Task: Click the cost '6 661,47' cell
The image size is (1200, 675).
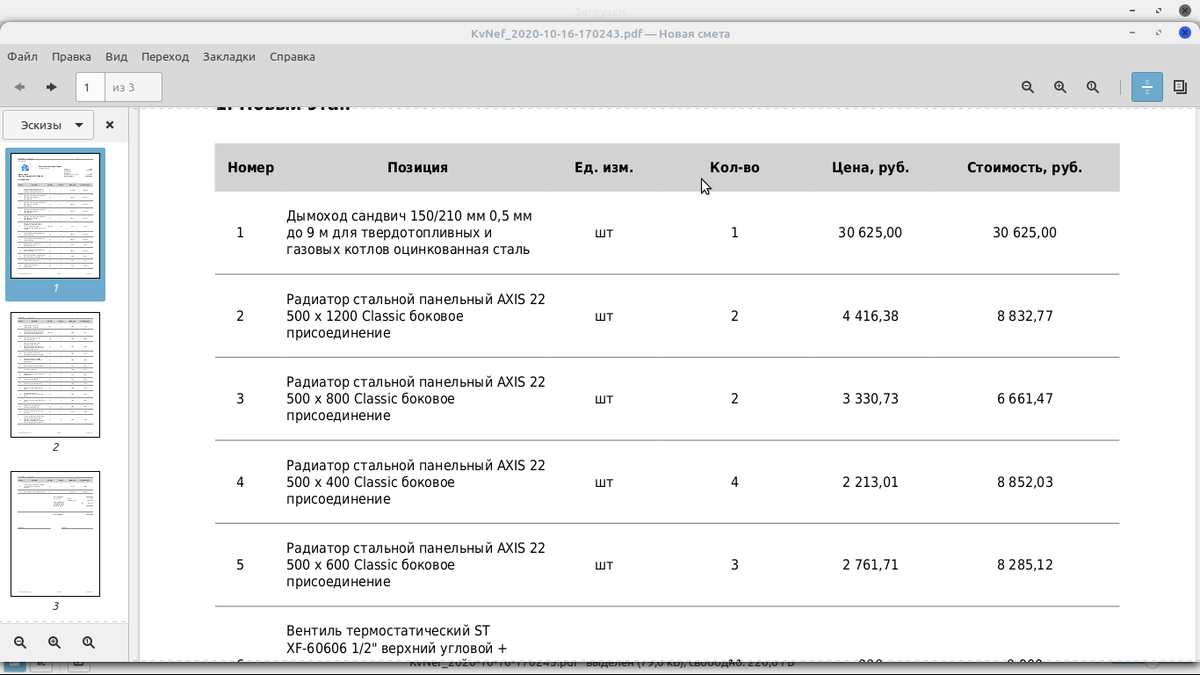Action: click(x=1025, y=399)
